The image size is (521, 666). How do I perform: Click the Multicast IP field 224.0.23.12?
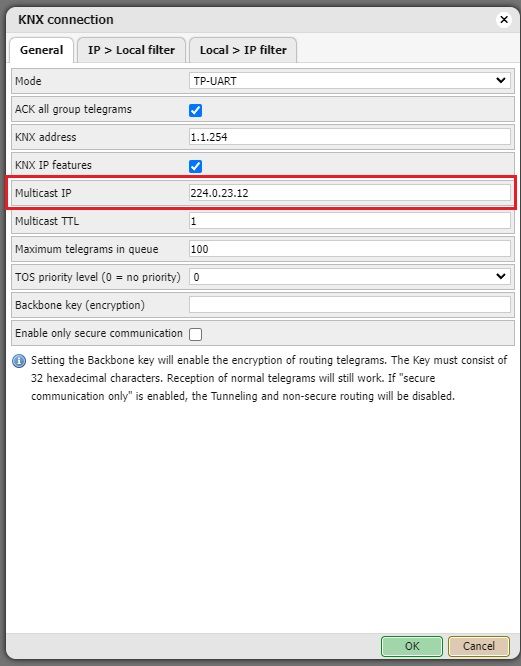point(349,193)
